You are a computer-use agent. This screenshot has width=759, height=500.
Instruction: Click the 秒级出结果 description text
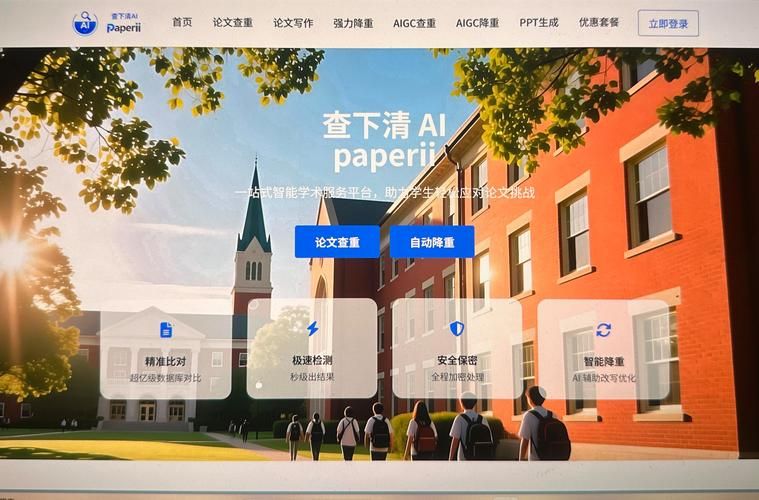click(312, 377)
